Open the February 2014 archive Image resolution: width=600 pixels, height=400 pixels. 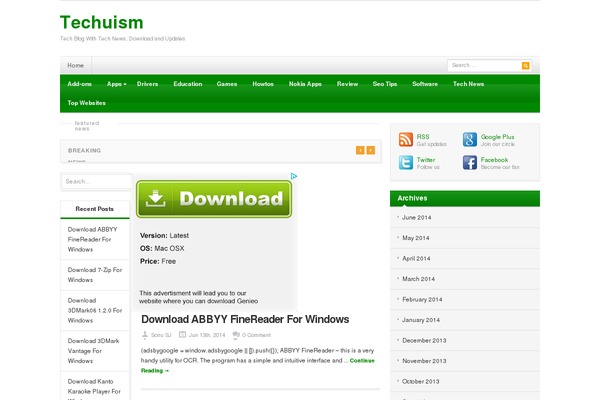point(422,299)
